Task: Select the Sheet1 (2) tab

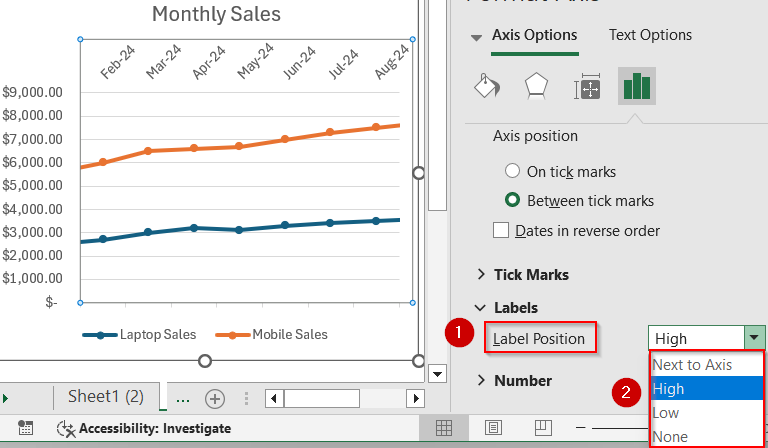Action: [106, 397]
